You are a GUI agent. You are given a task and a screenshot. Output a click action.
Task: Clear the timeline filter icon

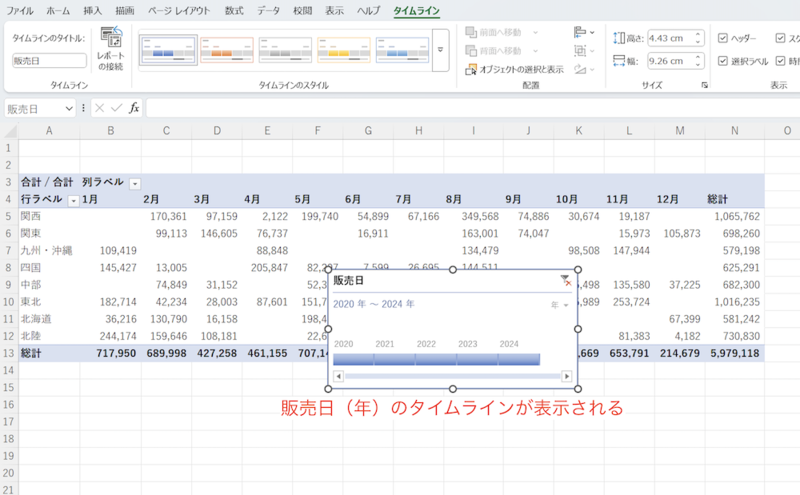pos(565,280)
